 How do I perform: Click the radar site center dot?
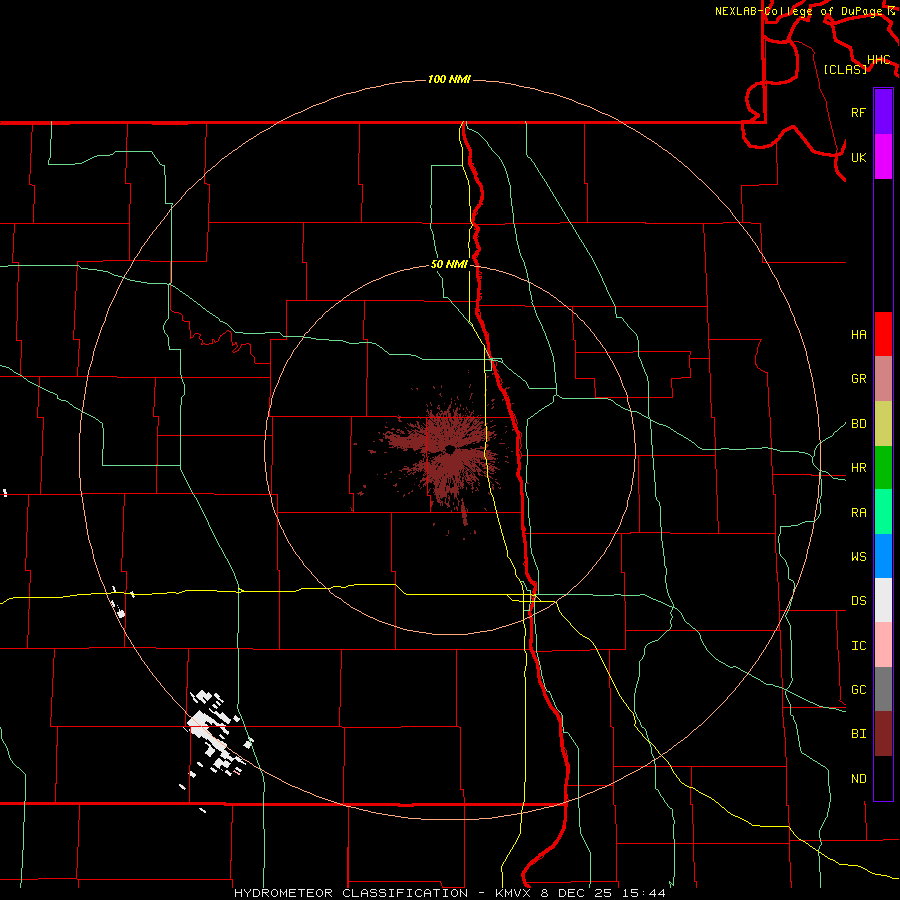click(451, 449)
